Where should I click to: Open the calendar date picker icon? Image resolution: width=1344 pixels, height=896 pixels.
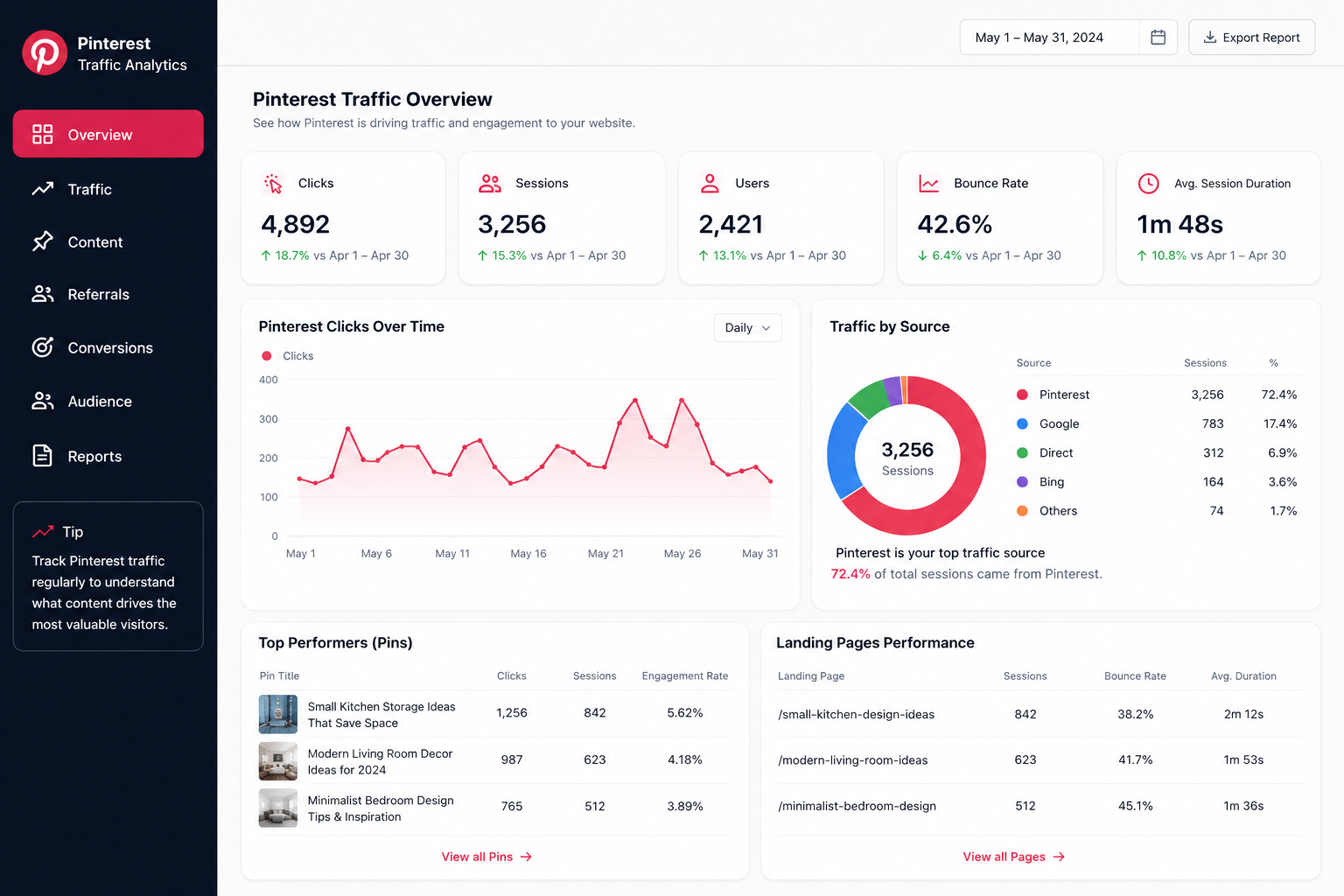[1158, 38]
